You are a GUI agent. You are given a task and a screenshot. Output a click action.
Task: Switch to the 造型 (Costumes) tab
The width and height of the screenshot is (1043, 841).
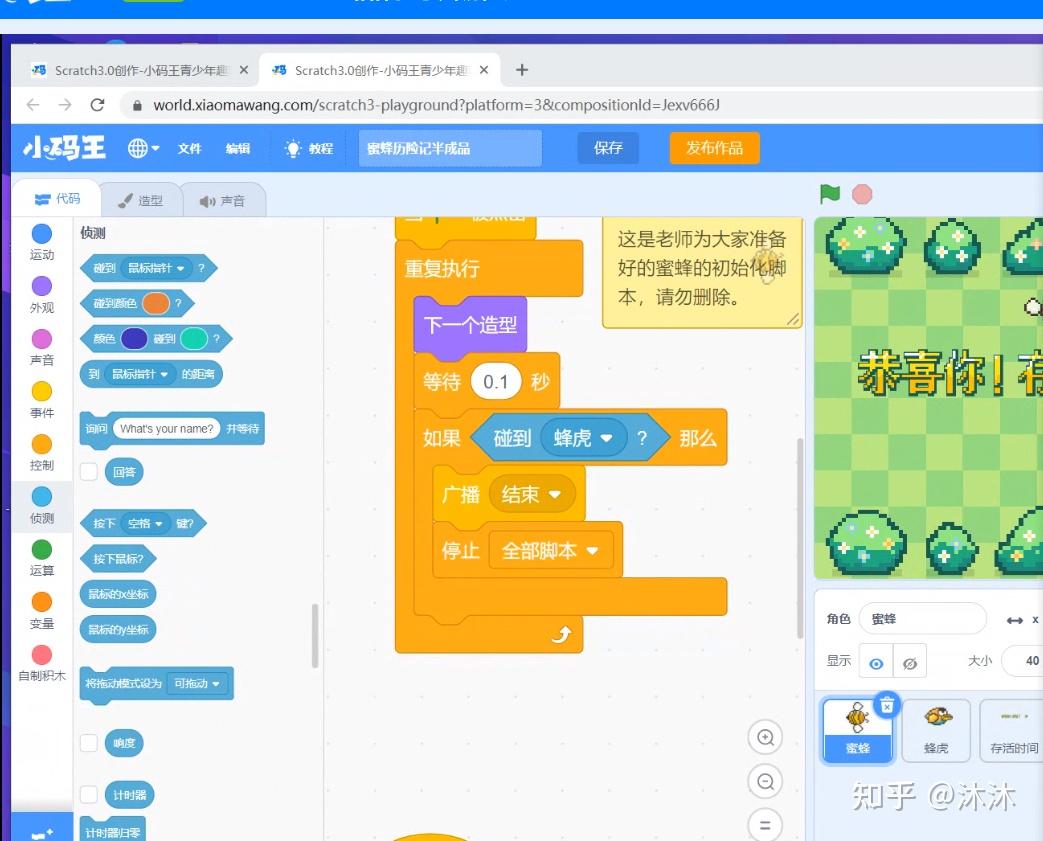click(142, 199)
